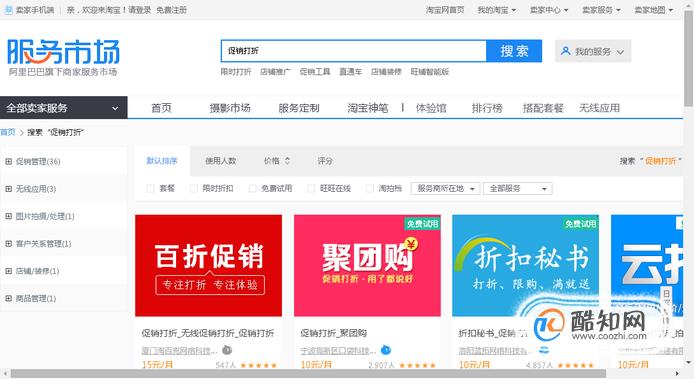This screenshot has height=379, width=694.
Task: Open the 摄影市场 navigation tab
Action: [230, 108]
